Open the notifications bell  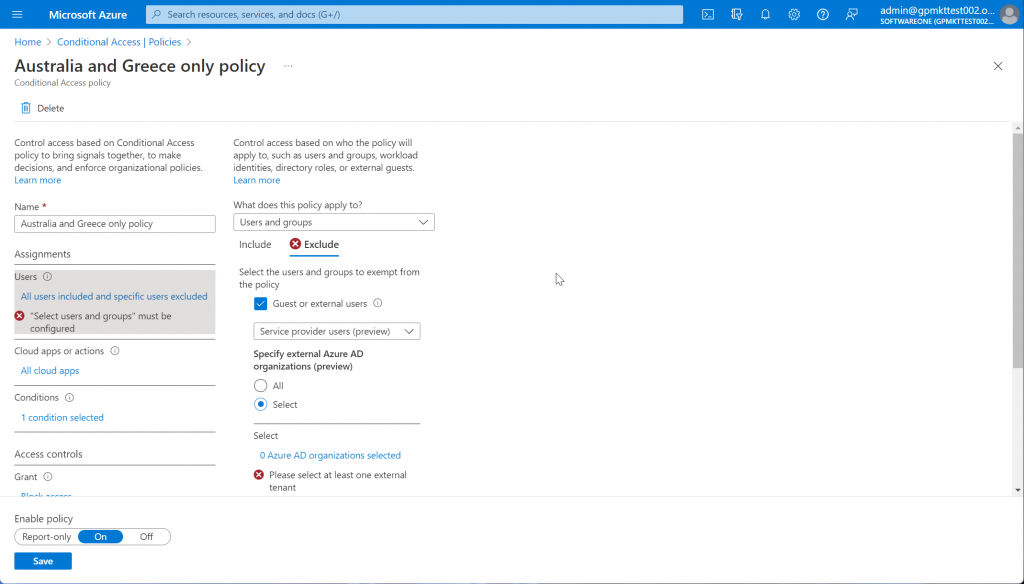click(x=765, y=14)
